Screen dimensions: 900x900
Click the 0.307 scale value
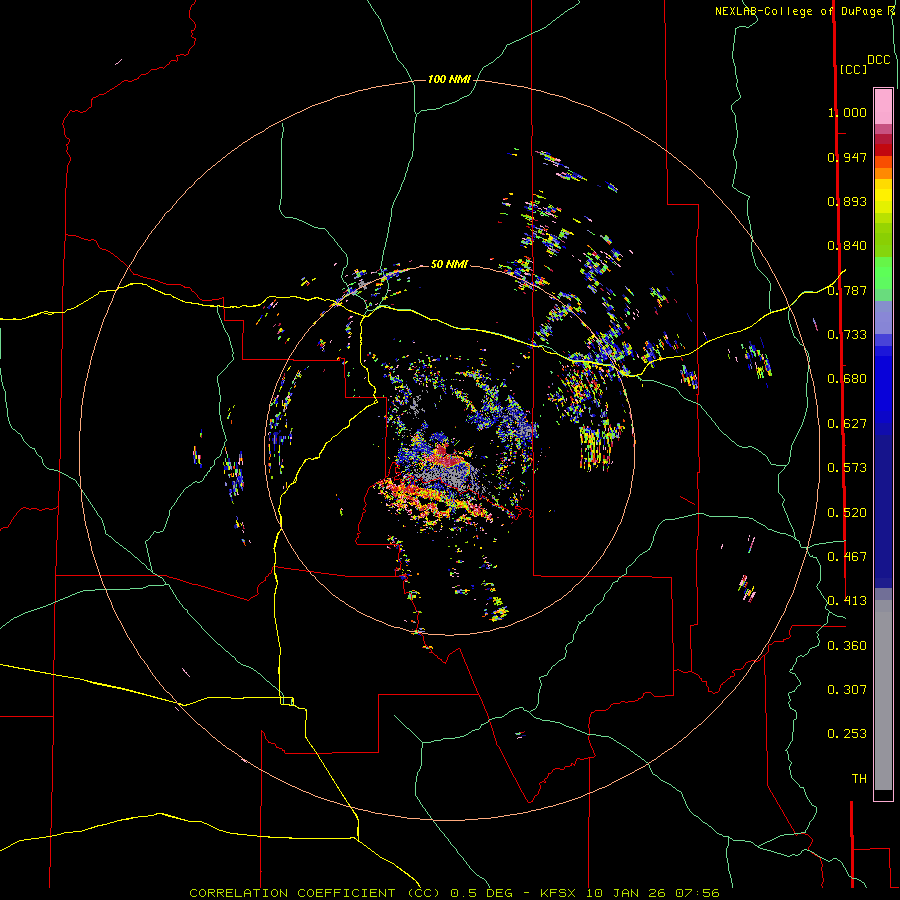coord(847,689)
